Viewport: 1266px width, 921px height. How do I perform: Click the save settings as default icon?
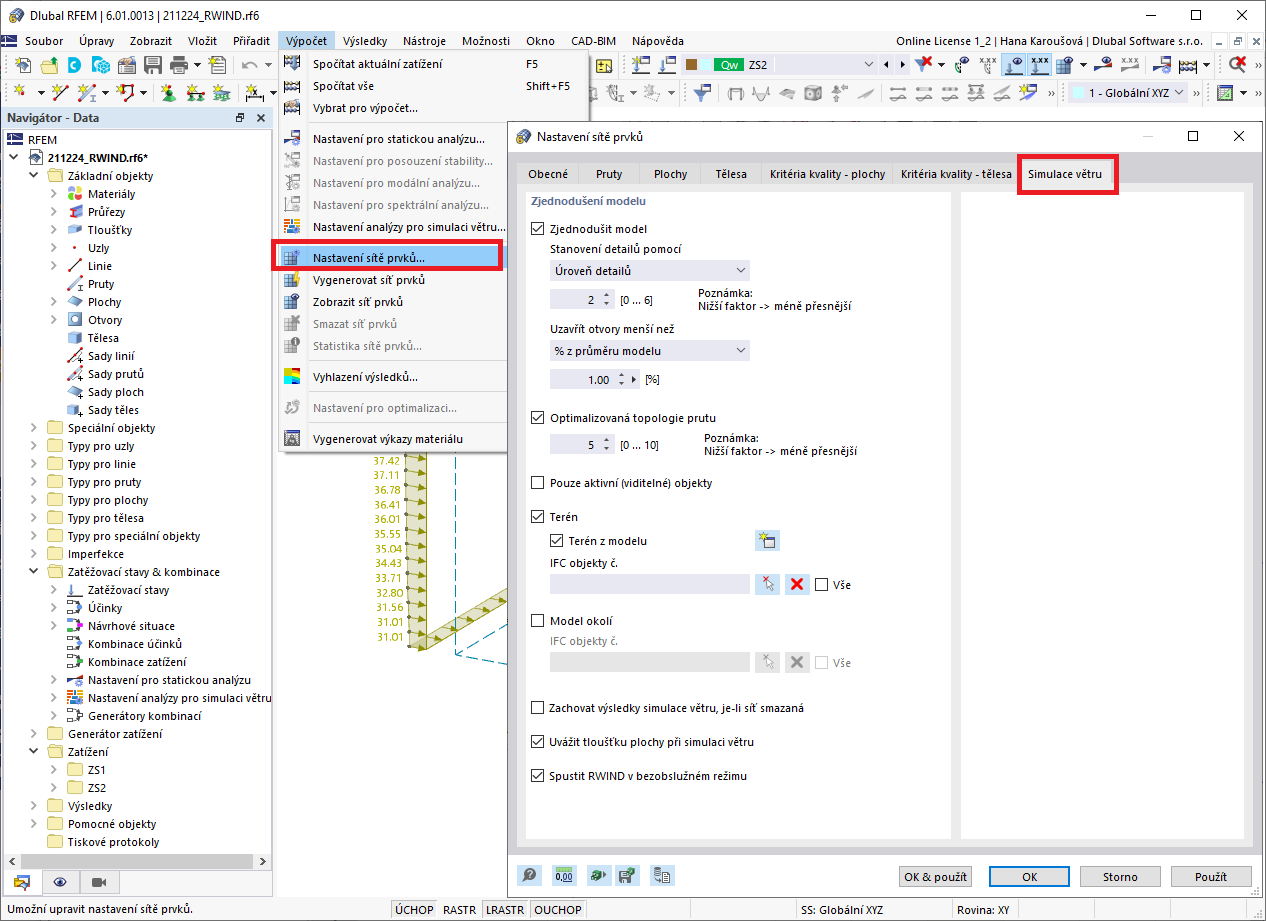(x=628, y=875)
